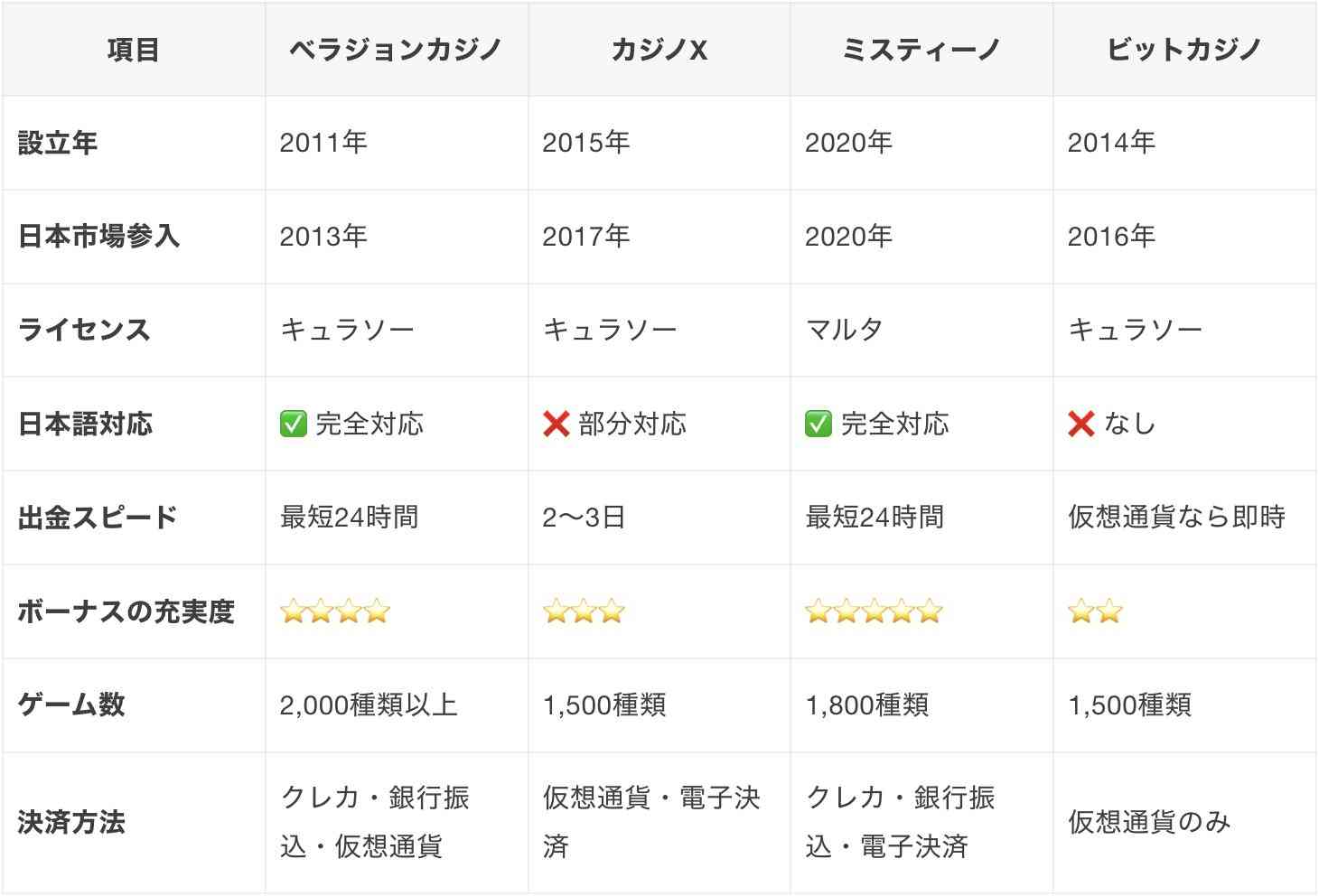1319x896 pixels.
Task: Select the 決済方法 row label
Action: [71, 822]
